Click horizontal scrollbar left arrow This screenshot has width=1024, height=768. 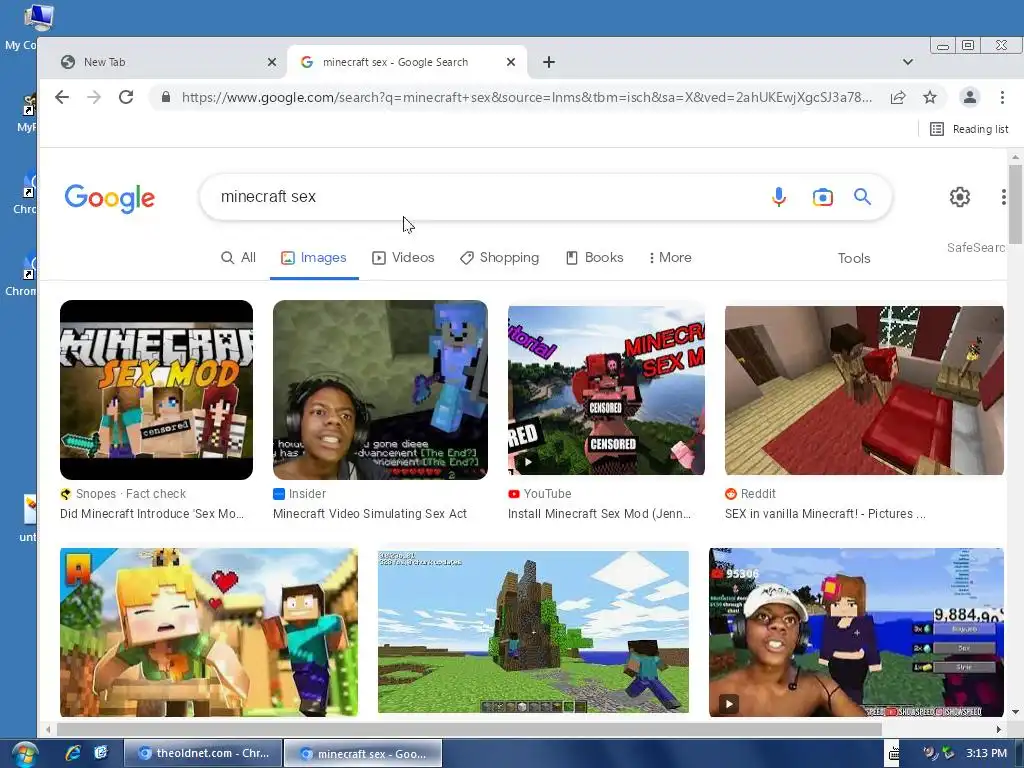48,729
